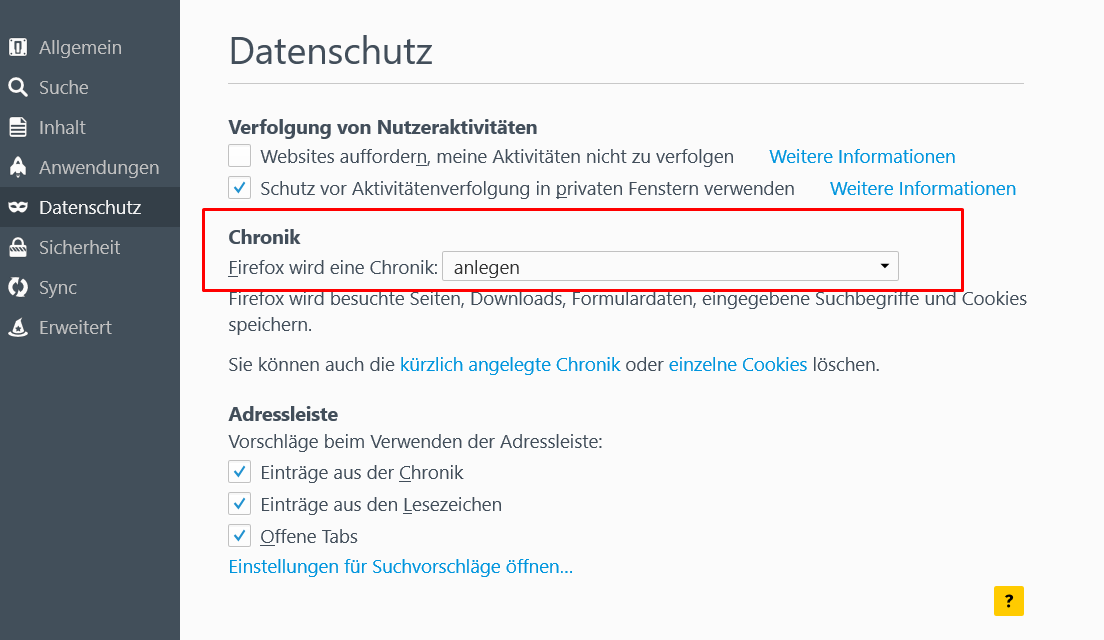Click the Anwendungen rocket icon
Image resolution: width=1104 pixels, height=640 pixels.
pos(18,167)
